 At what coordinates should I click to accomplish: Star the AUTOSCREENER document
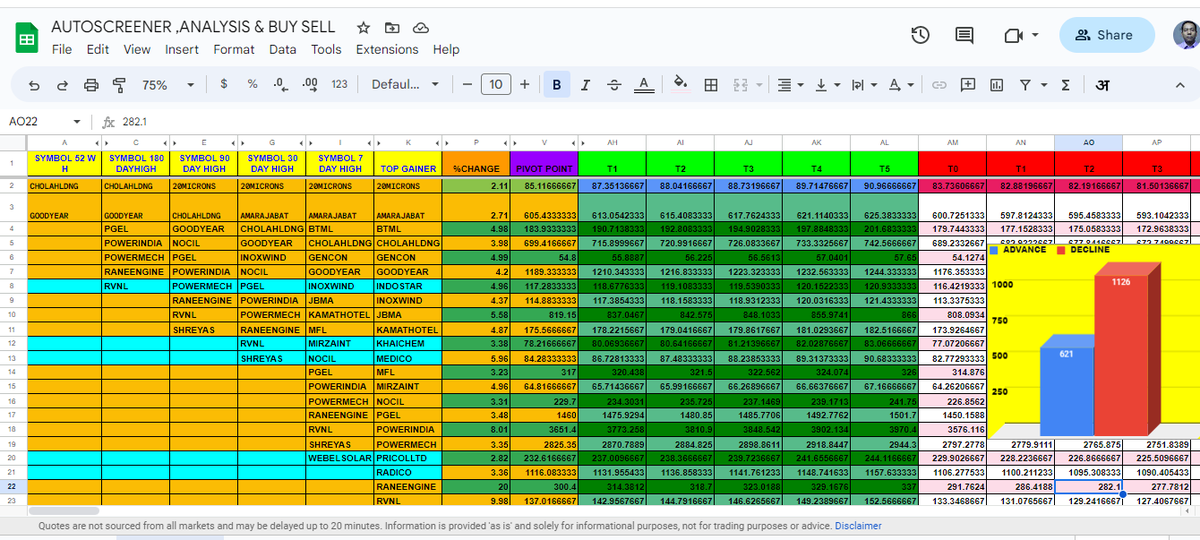pyautogui.click(x=363, y=28)
